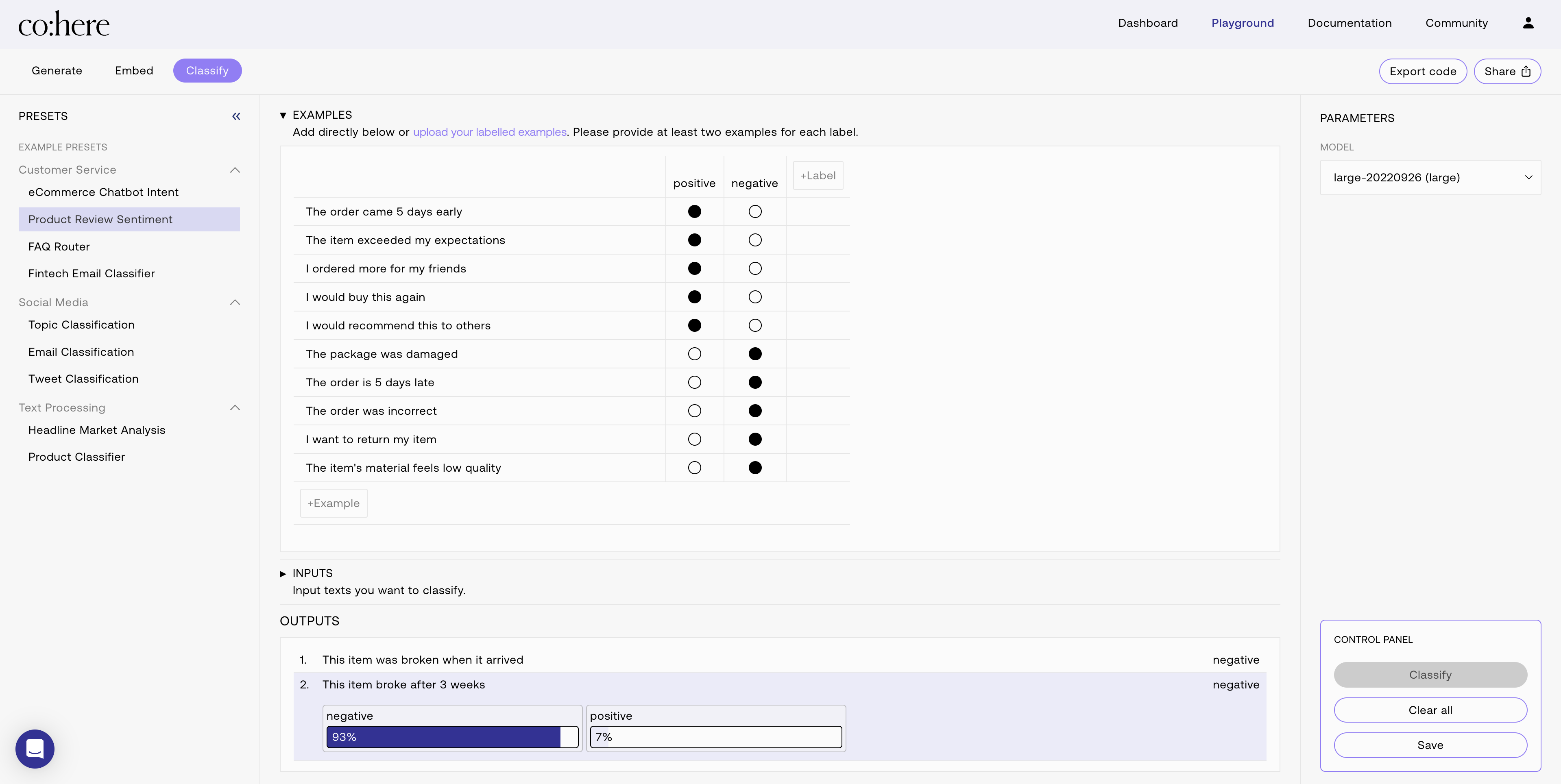The width and height of the screenshot is (1561, 784).
Task: Select the FAQ Router preset
Action: click(59, 246)
